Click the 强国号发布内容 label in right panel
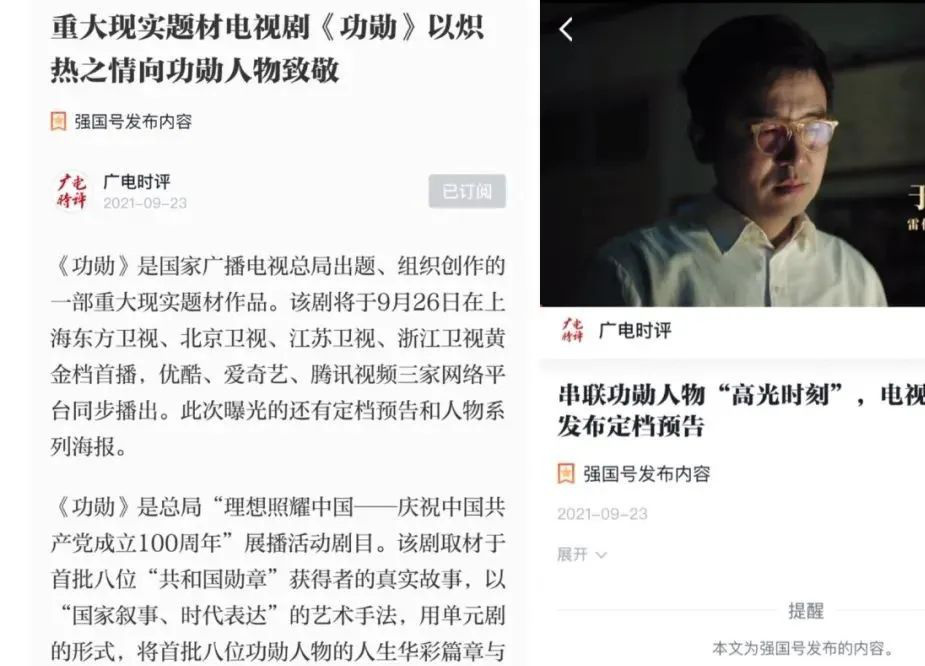925x666 pixels. (647, 474)
